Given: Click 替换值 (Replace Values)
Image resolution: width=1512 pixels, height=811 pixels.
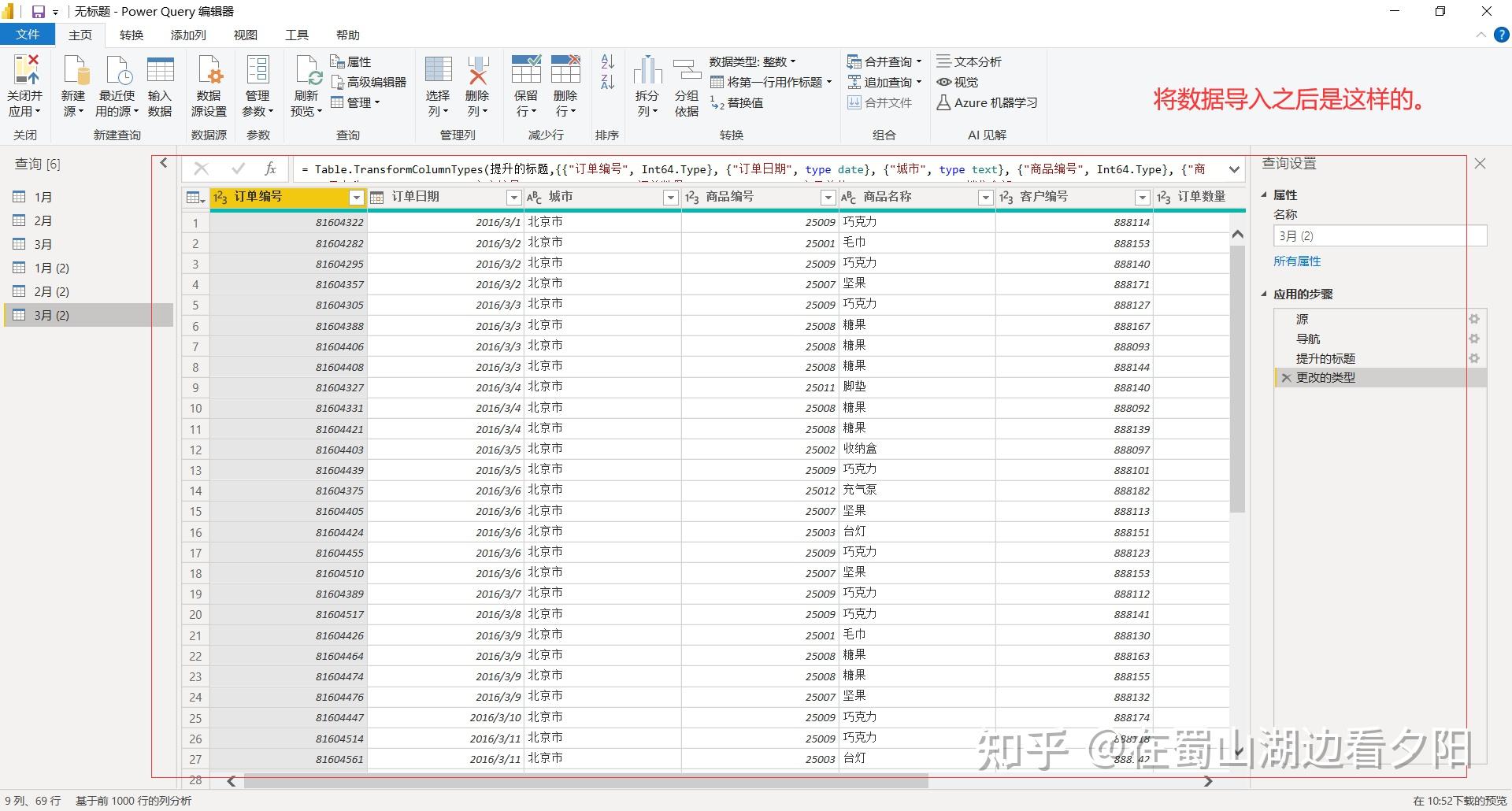Looking at the screenshot, I should [737, 102].
